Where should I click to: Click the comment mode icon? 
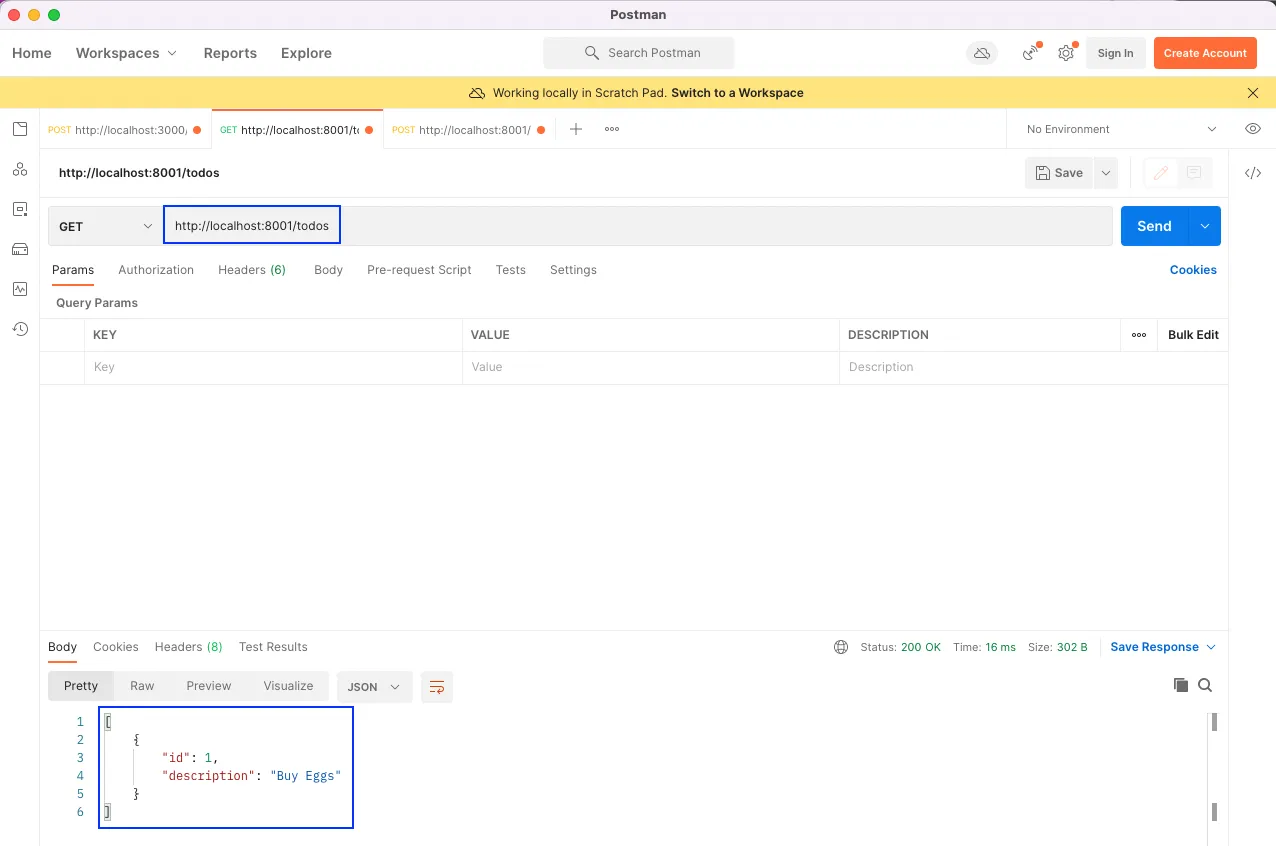coord(1194,173)
